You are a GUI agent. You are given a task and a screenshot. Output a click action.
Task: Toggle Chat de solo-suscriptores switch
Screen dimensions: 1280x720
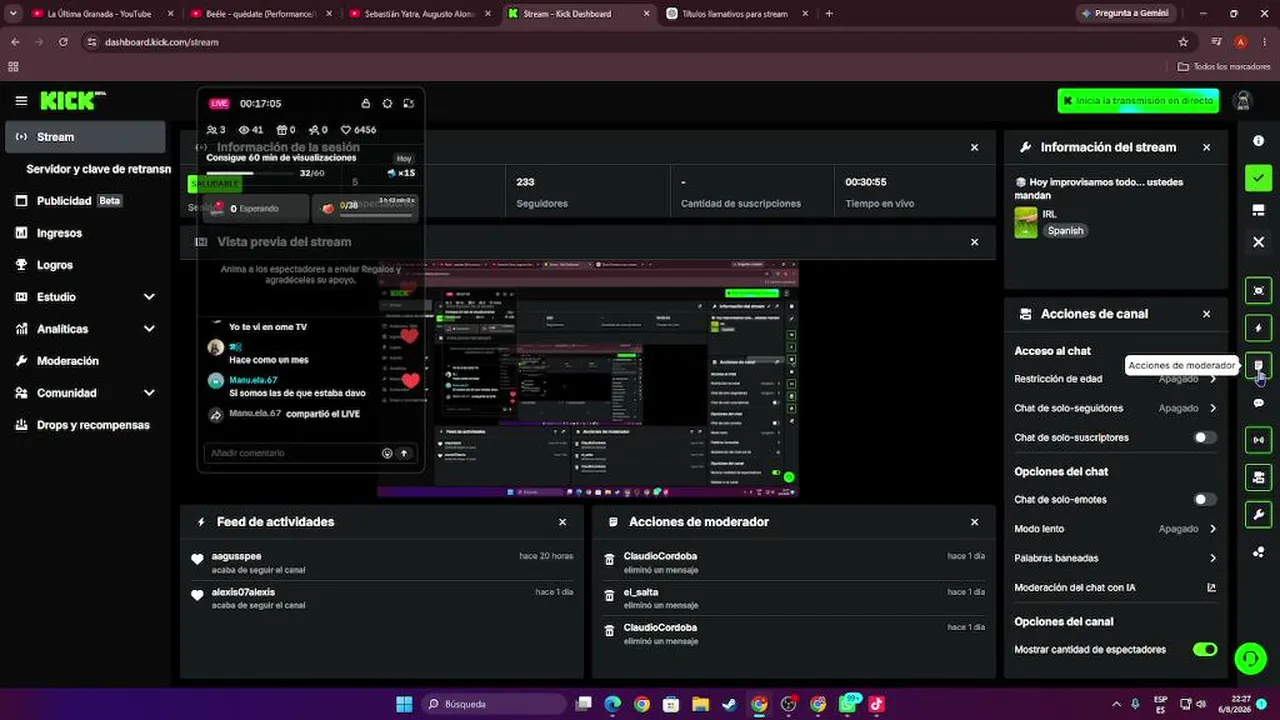click(1205, 438)
